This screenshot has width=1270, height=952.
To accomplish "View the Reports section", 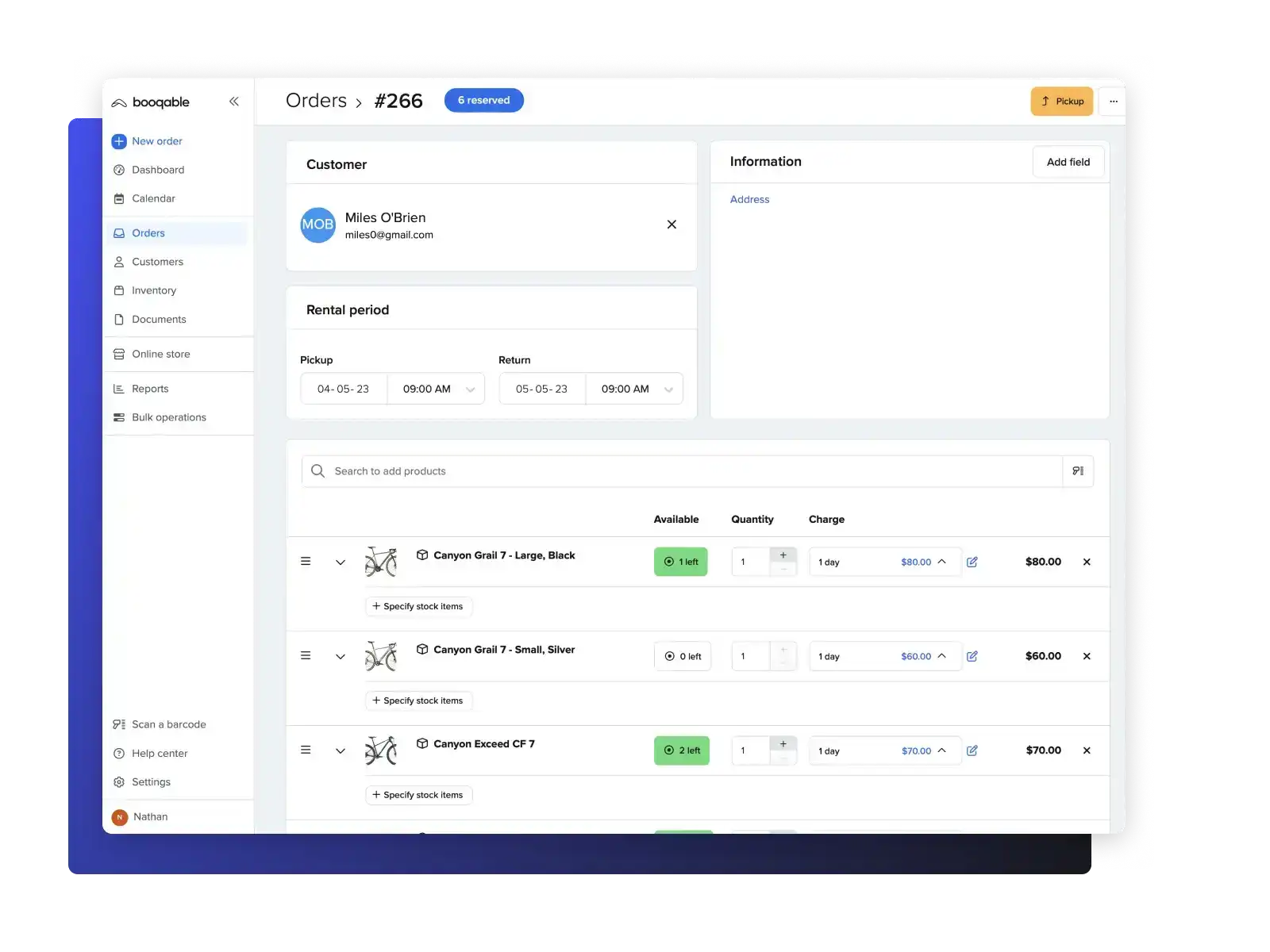I will (x=150, y=389).
